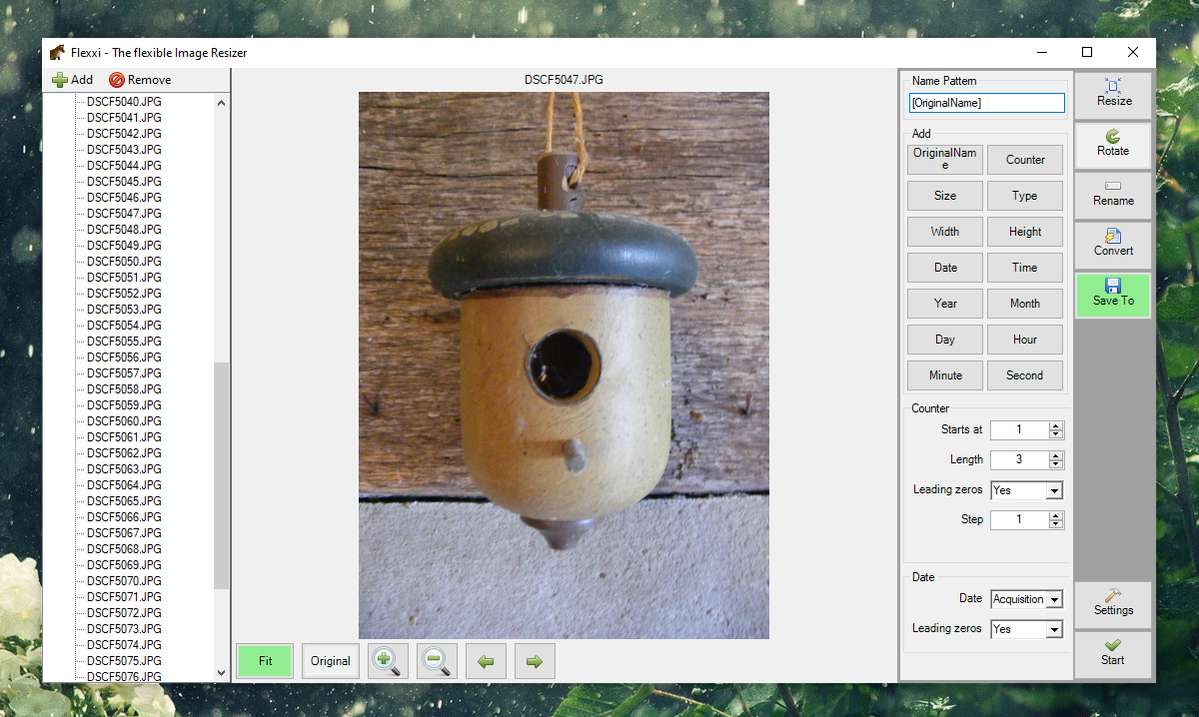Add Height to the name pattern
The height and width of the screenshot is (717, 1199).
(1025, 232)
